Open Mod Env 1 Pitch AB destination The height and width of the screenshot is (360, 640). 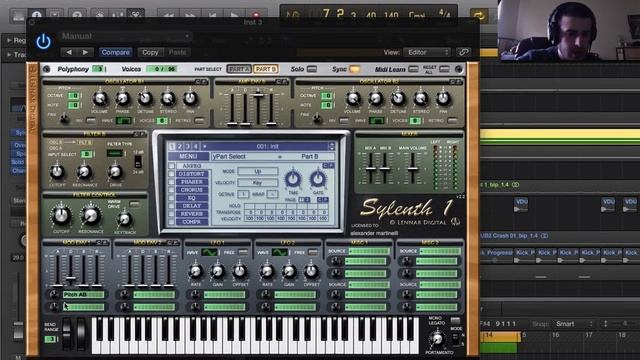pyautogui.click(x=83, y=294)
